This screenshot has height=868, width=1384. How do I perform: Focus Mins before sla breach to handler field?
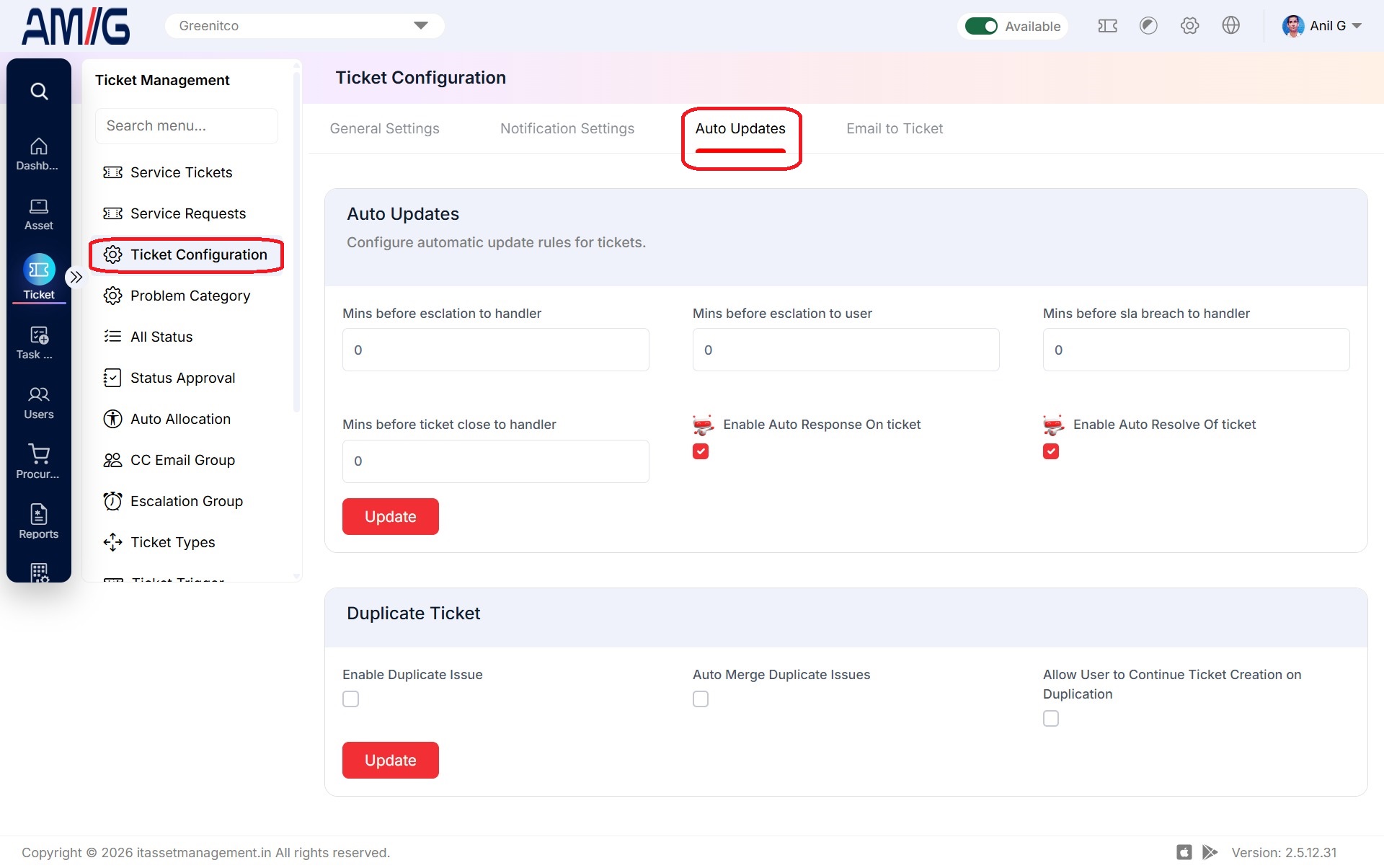coord(1196,350)
